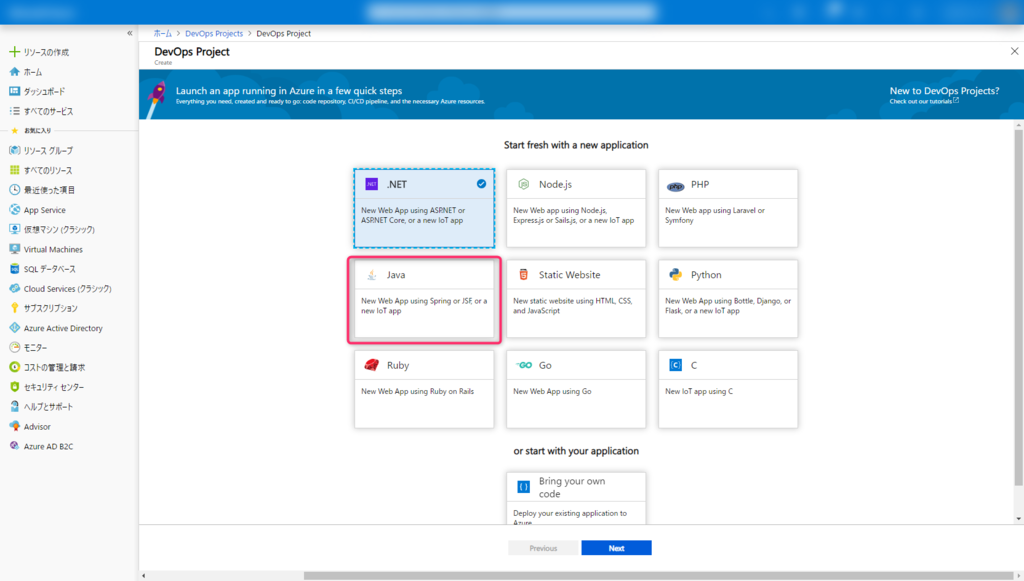Select the Node.js application card
The image size is (1024, 581).
pos(576,208)
